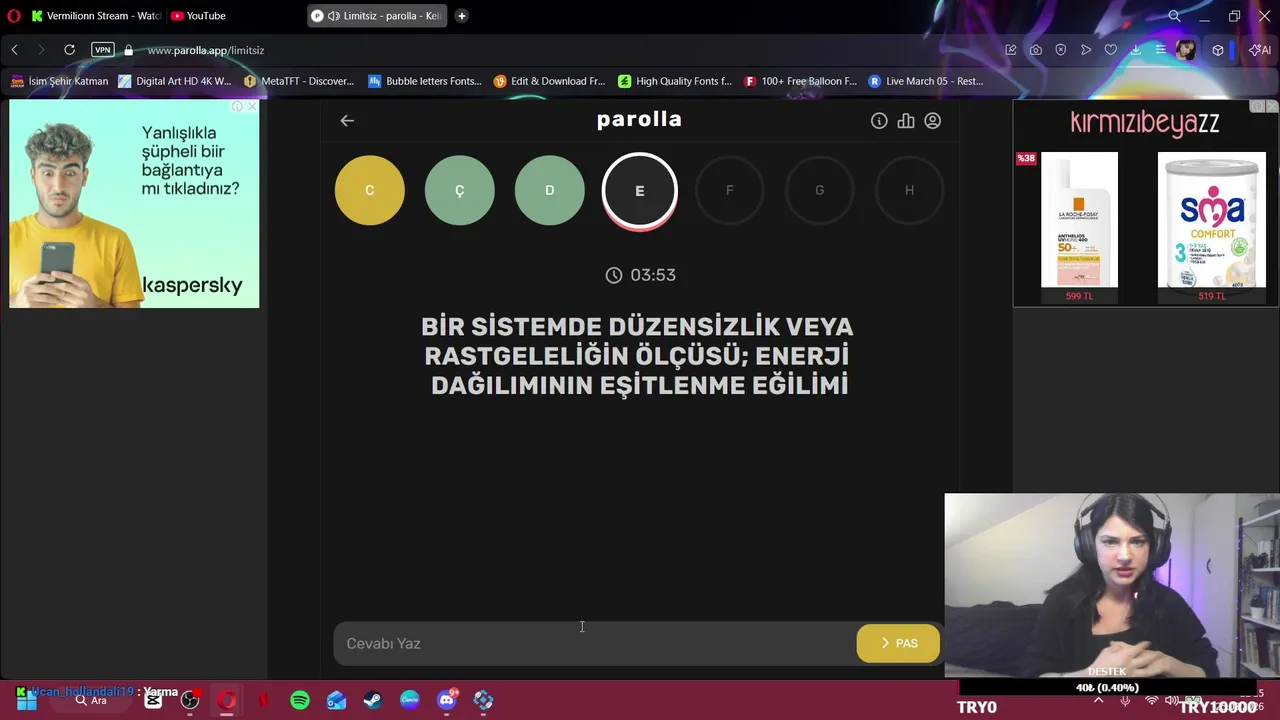Open Canva from the taskbar

tap(410, 701)
